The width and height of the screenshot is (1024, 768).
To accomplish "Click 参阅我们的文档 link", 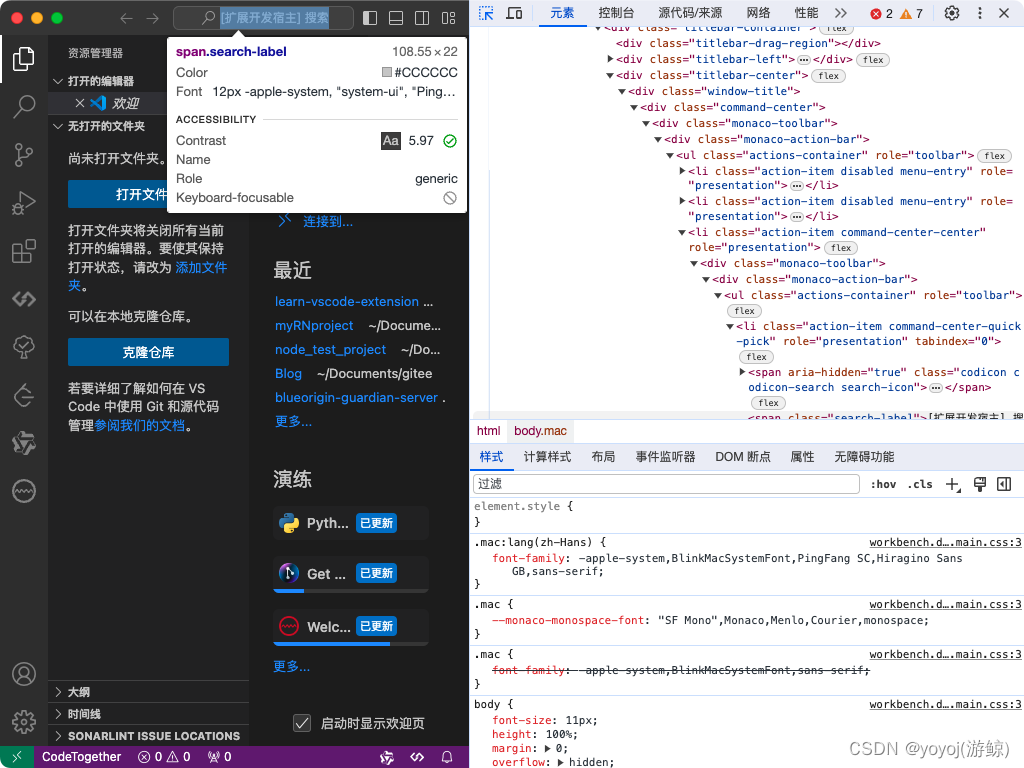I will click(140, 426).
